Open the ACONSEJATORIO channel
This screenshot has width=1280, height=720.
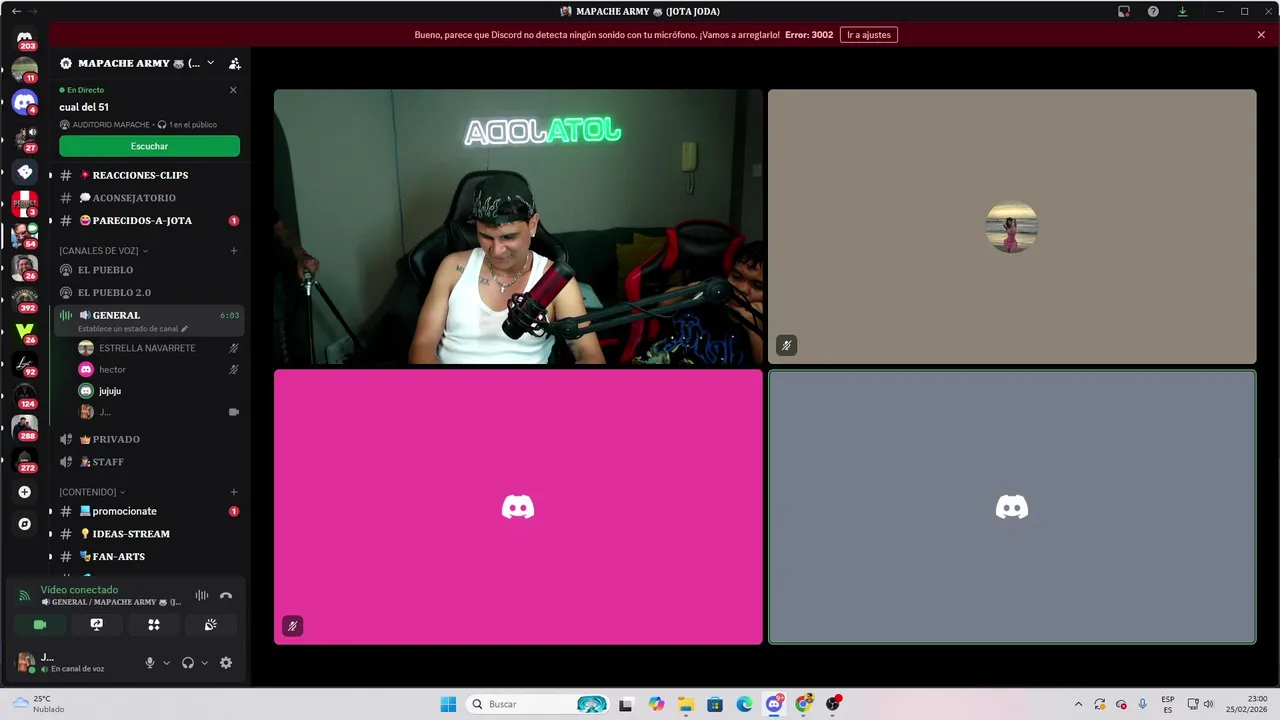[149, 198]
